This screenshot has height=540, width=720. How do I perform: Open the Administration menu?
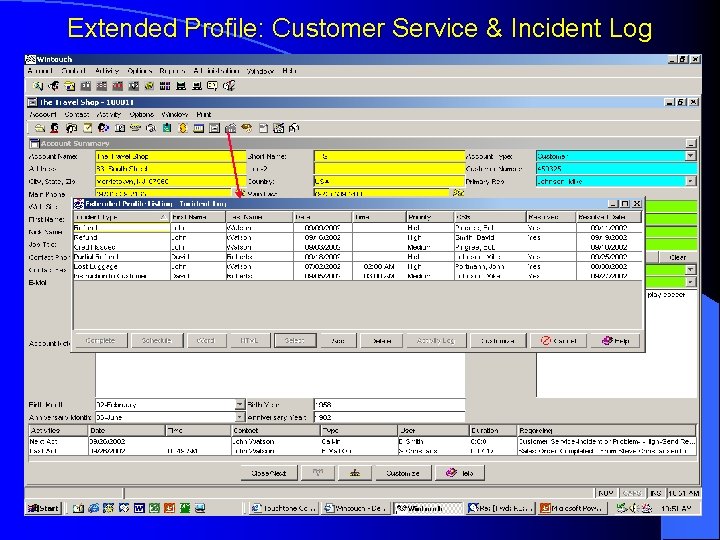[x=216, y=71]
